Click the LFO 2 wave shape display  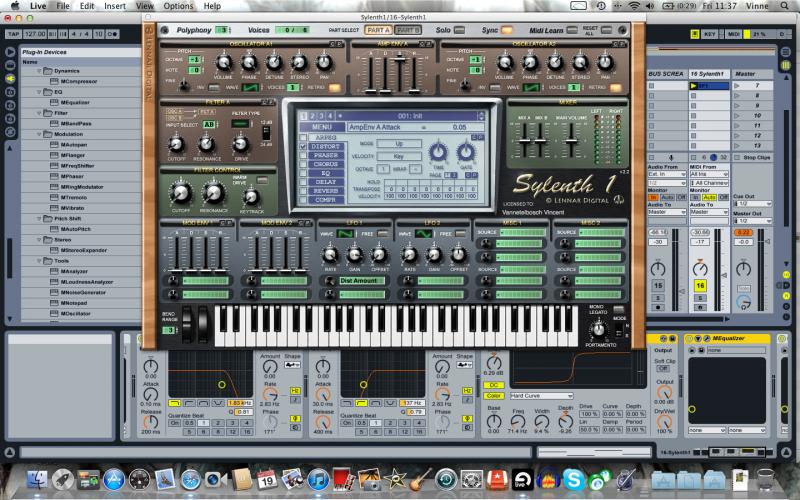[x=423, y=234]
